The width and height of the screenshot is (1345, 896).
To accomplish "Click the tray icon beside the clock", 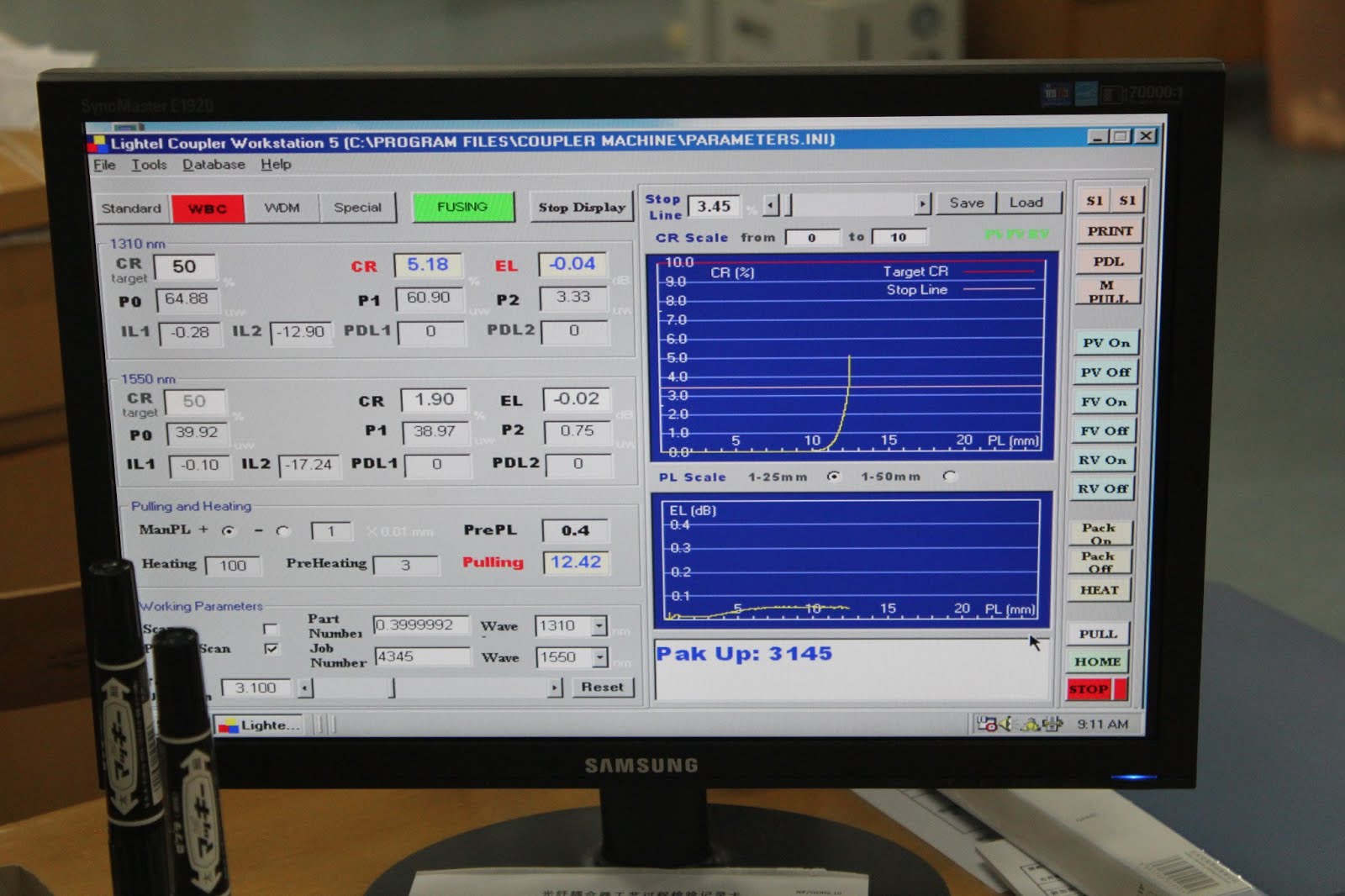I will pos(1052,724).
